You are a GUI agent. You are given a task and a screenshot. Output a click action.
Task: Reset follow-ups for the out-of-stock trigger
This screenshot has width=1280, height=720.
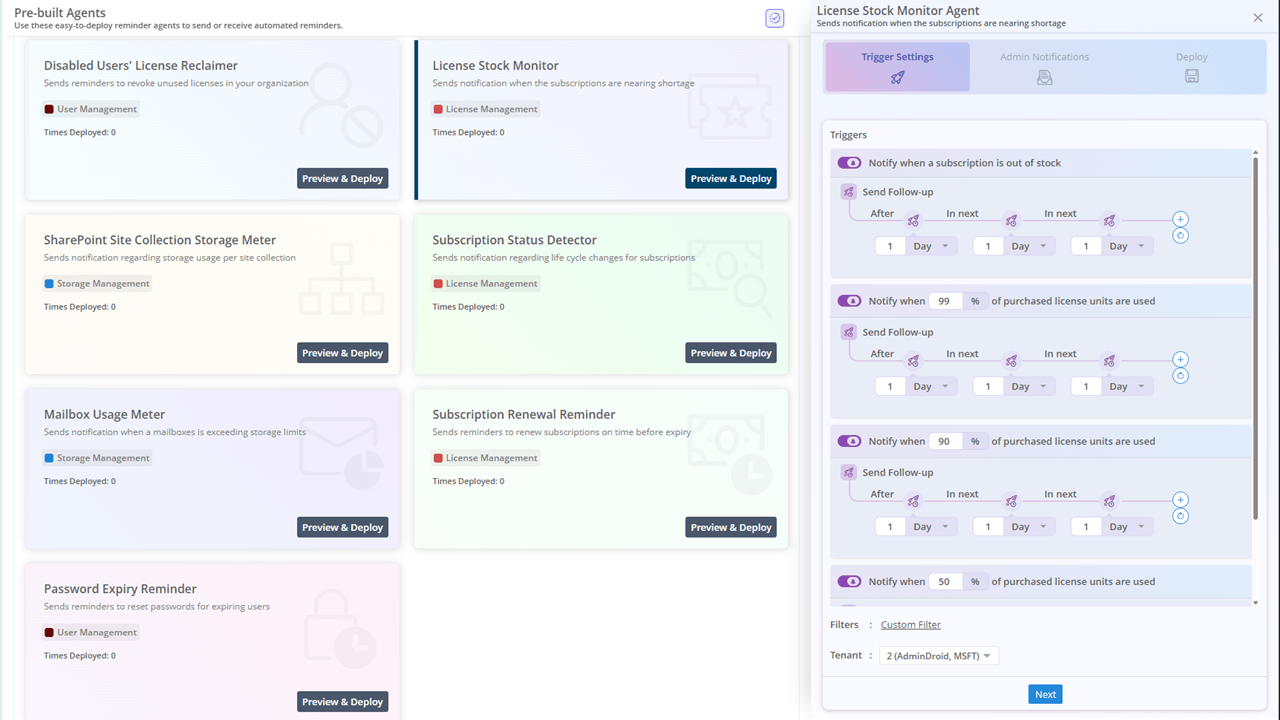click(x=1180, y=236)
